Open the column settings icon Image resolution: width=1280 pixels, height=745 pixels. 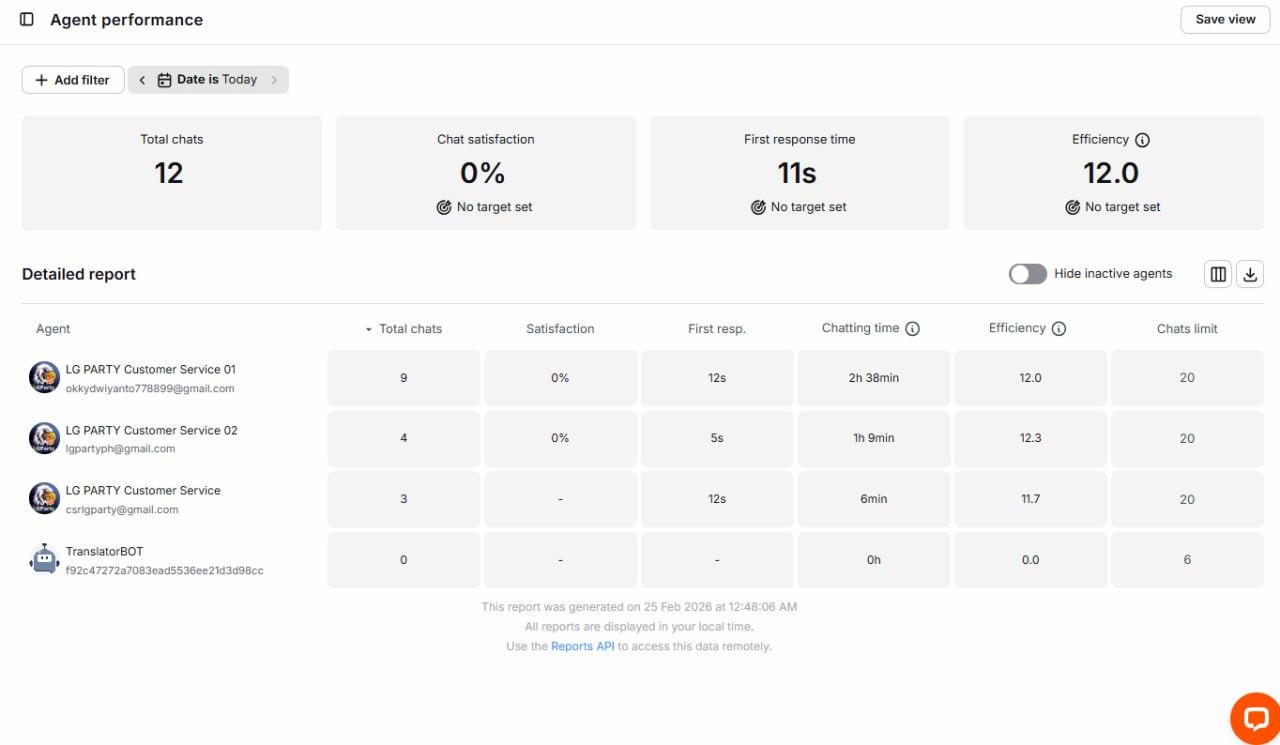(x=1218, y=274)
